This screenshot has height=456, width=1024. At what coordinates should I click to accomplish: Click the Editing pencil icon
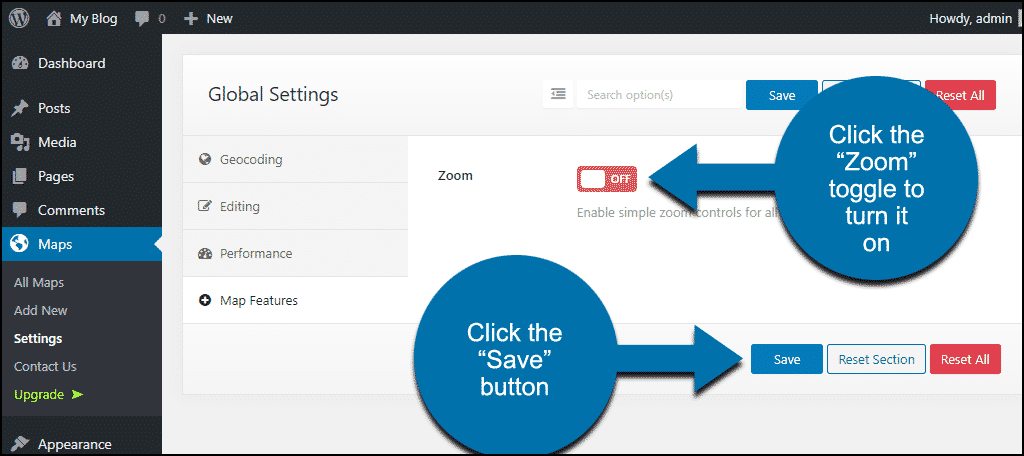(205, 206)
